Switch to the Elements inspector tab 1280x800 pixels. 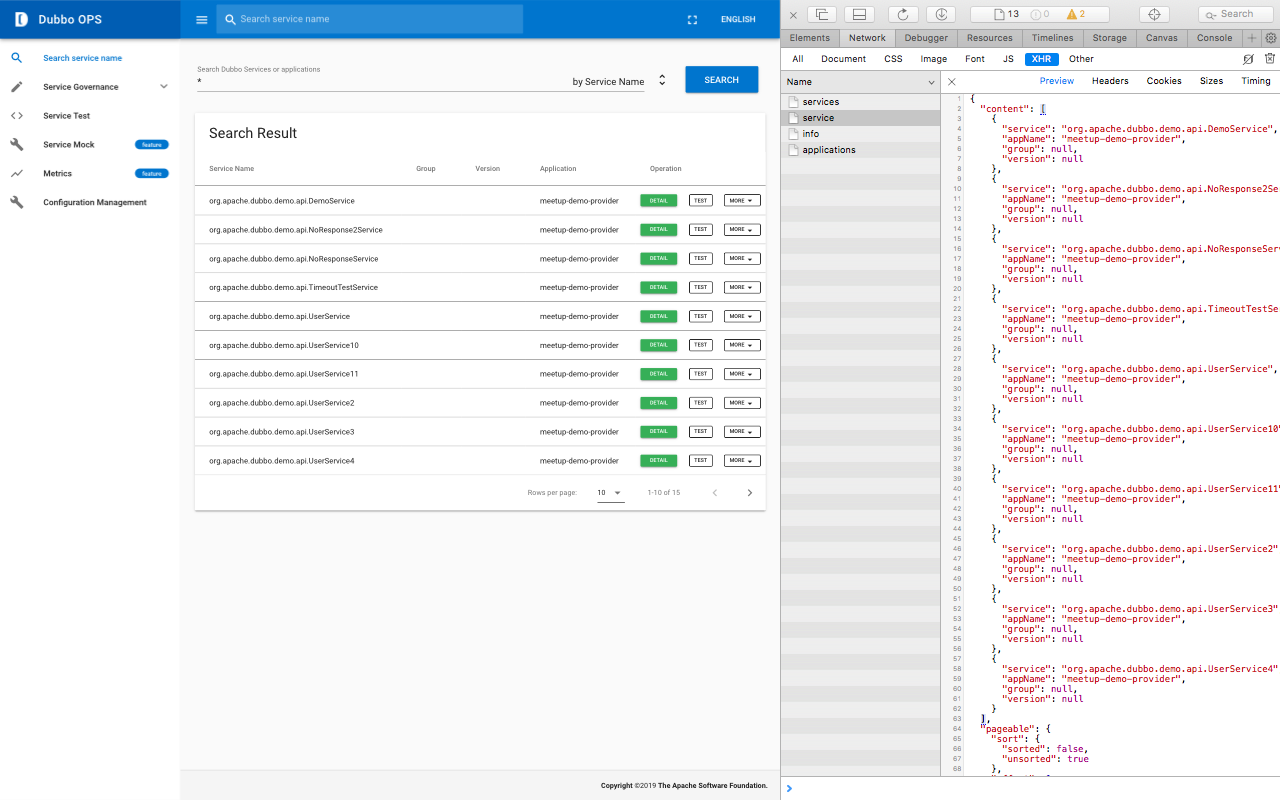pos(810,38)
